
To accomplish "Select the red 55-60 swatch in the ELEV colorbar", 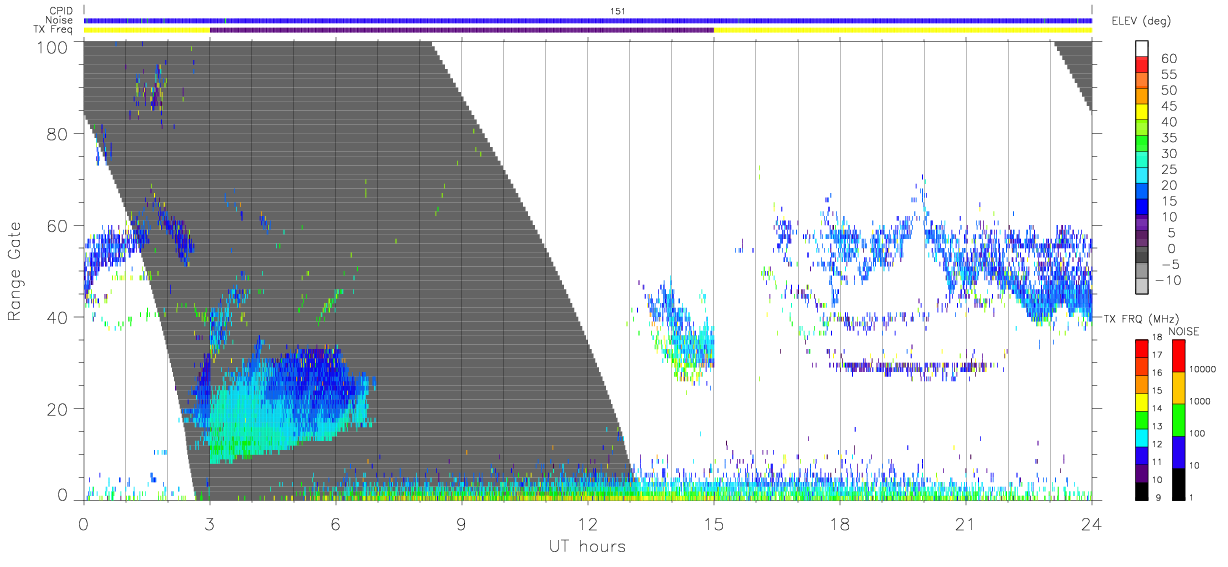I will pyautogui.click(x=1143, y=66).
